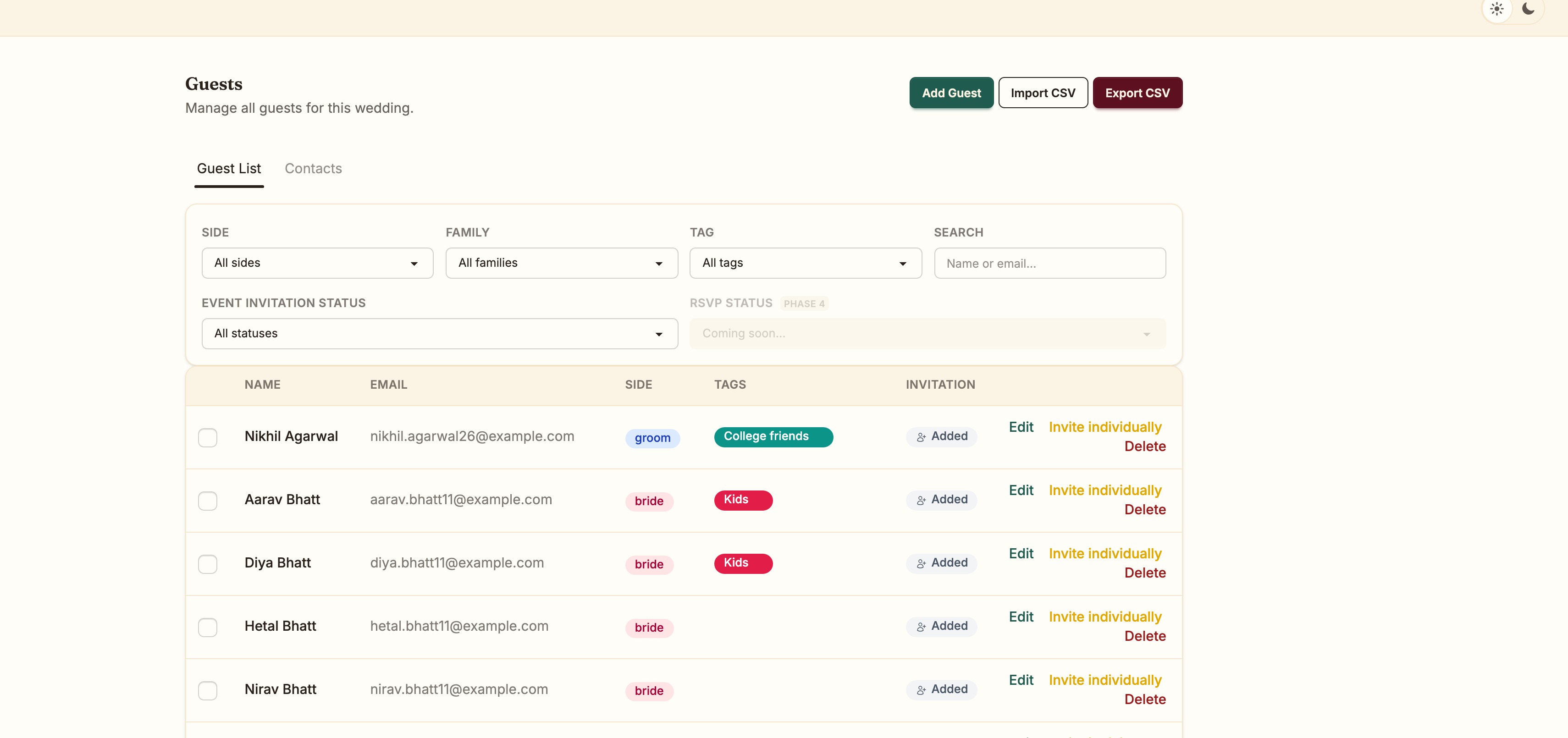The width and height of the screenshot is (1568, 738).
Task: Invite Aarav Bhatt individually
Action: point(1105,490)
